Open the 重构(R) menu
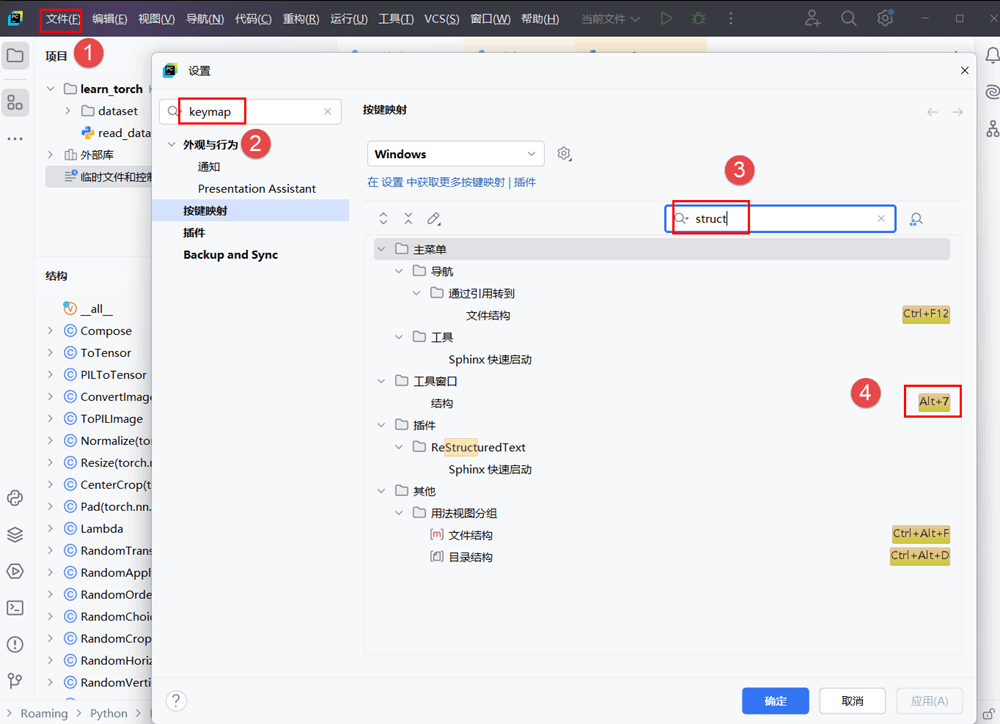 [x=301, y=19]
